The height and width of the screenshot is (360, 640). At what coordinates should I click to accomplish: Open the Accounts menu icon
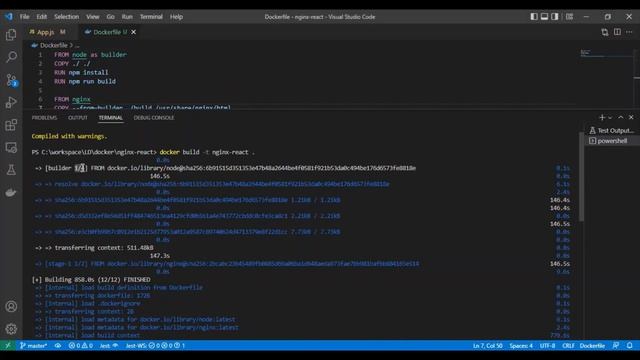(11, 307)
